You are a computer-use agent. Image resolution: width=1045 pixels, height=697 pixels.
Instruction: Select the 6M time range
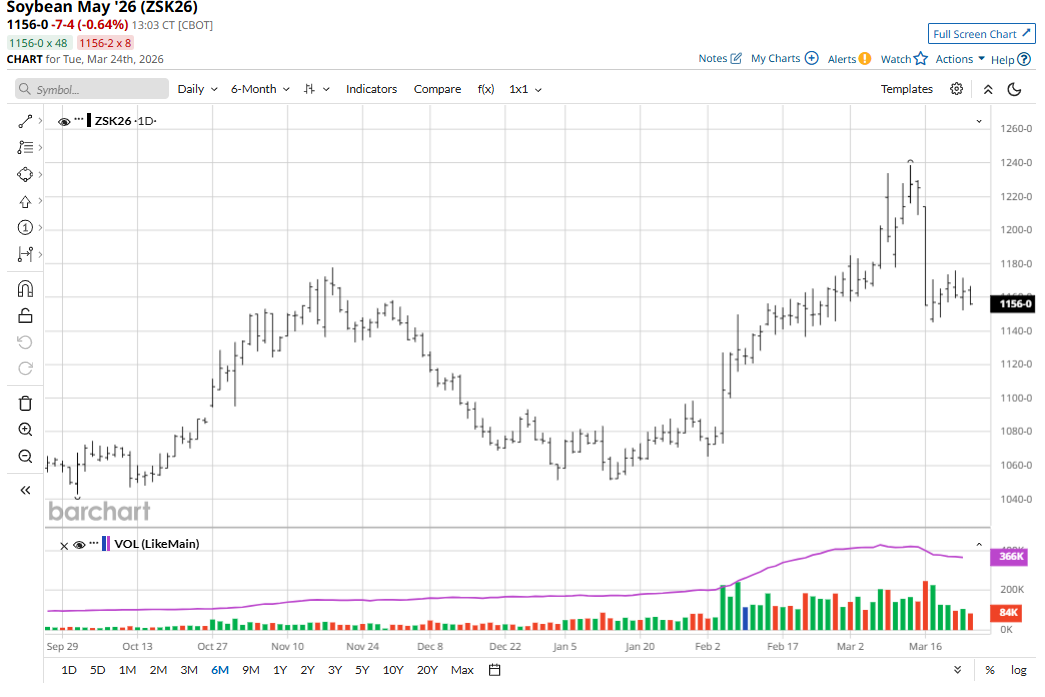coord(220,670)
